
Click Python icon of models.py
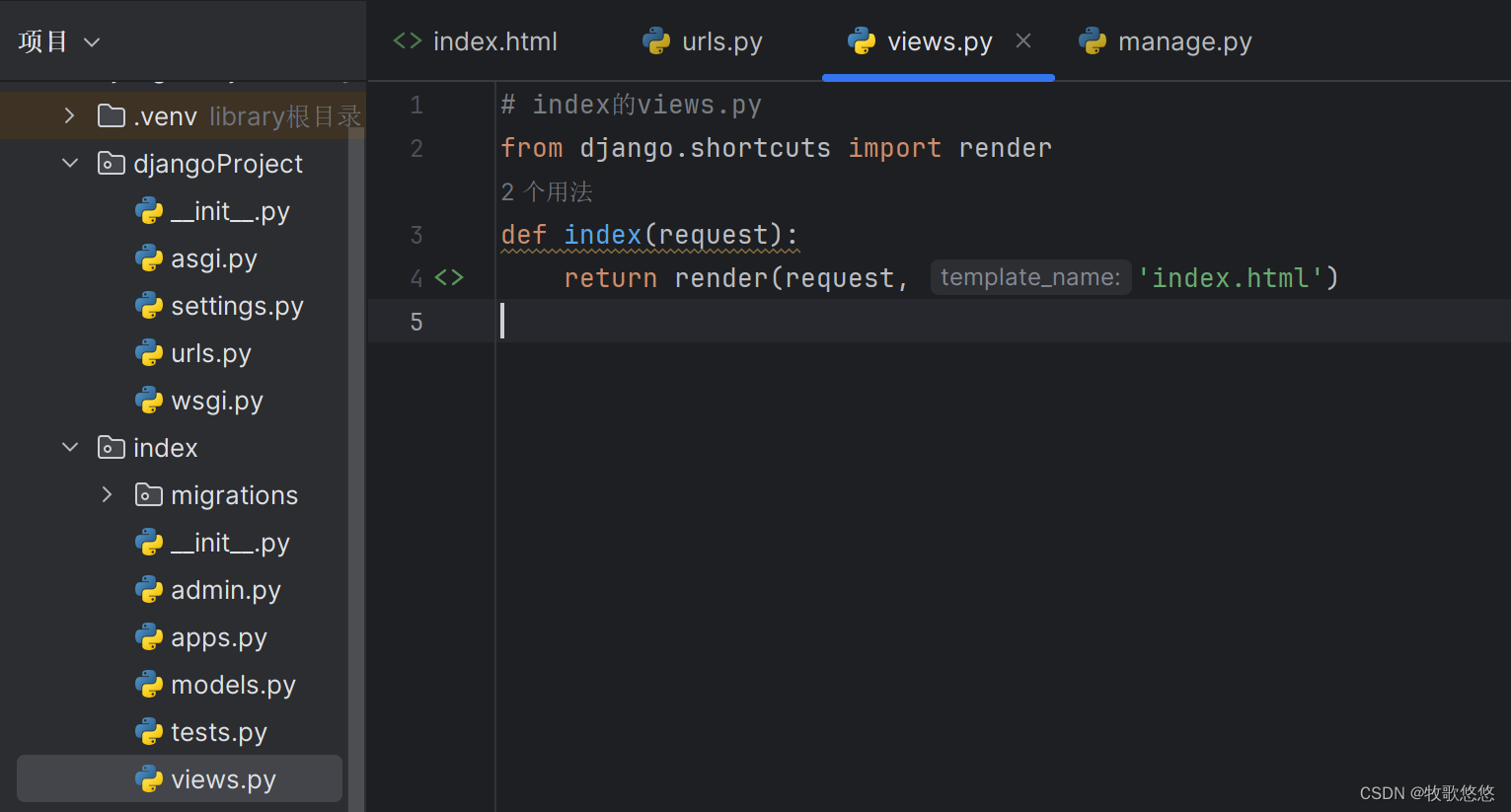(x=149, y=685)
